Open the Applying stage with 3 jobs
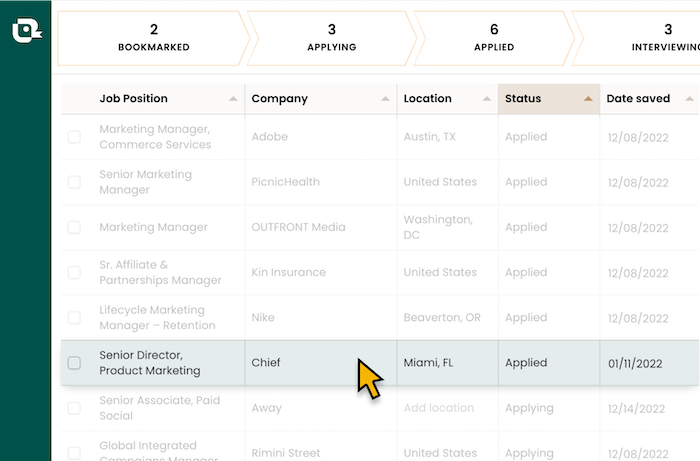700x461 pixels. coord(331,38)
